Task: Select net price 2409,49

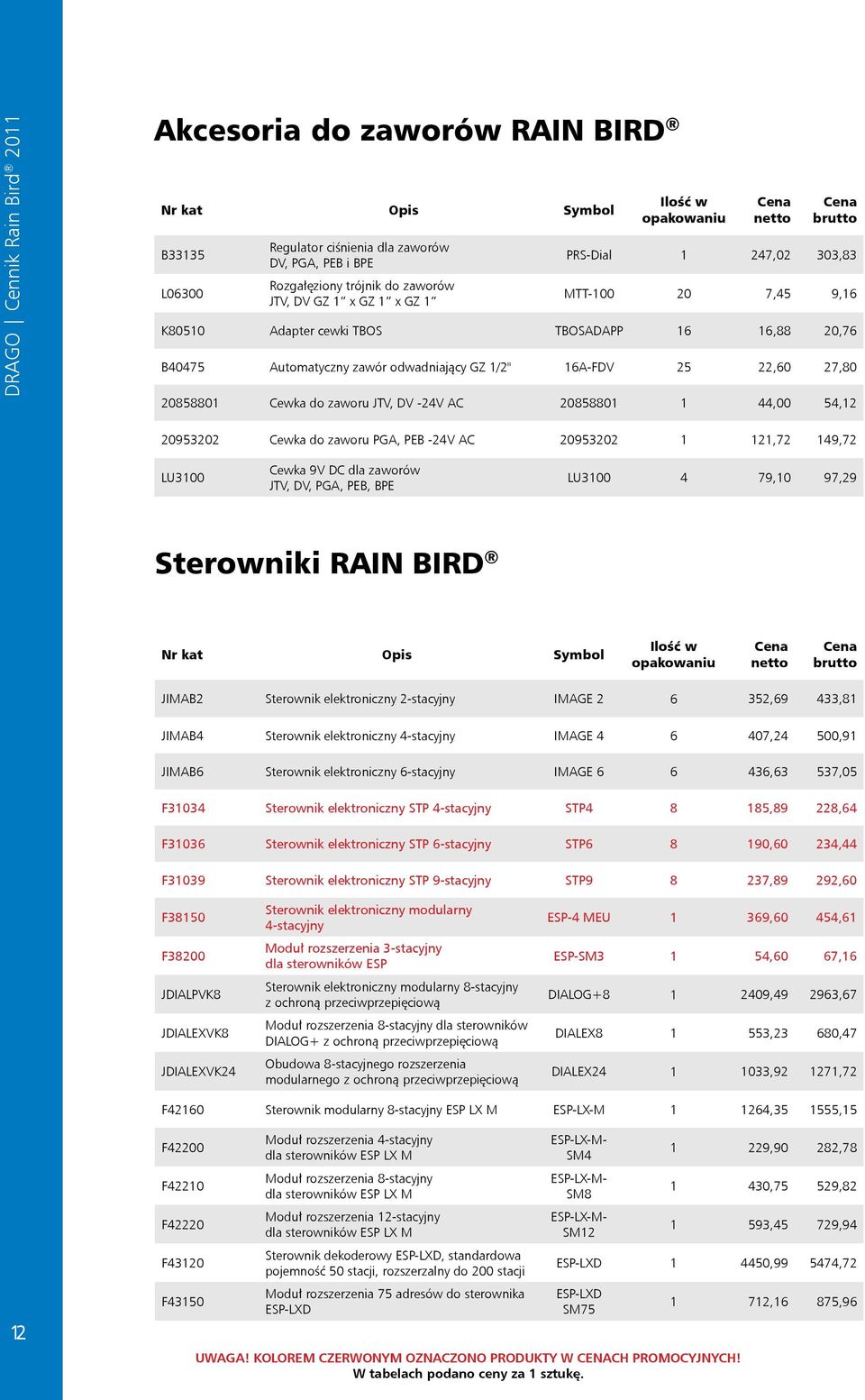Action: point(764,994)
